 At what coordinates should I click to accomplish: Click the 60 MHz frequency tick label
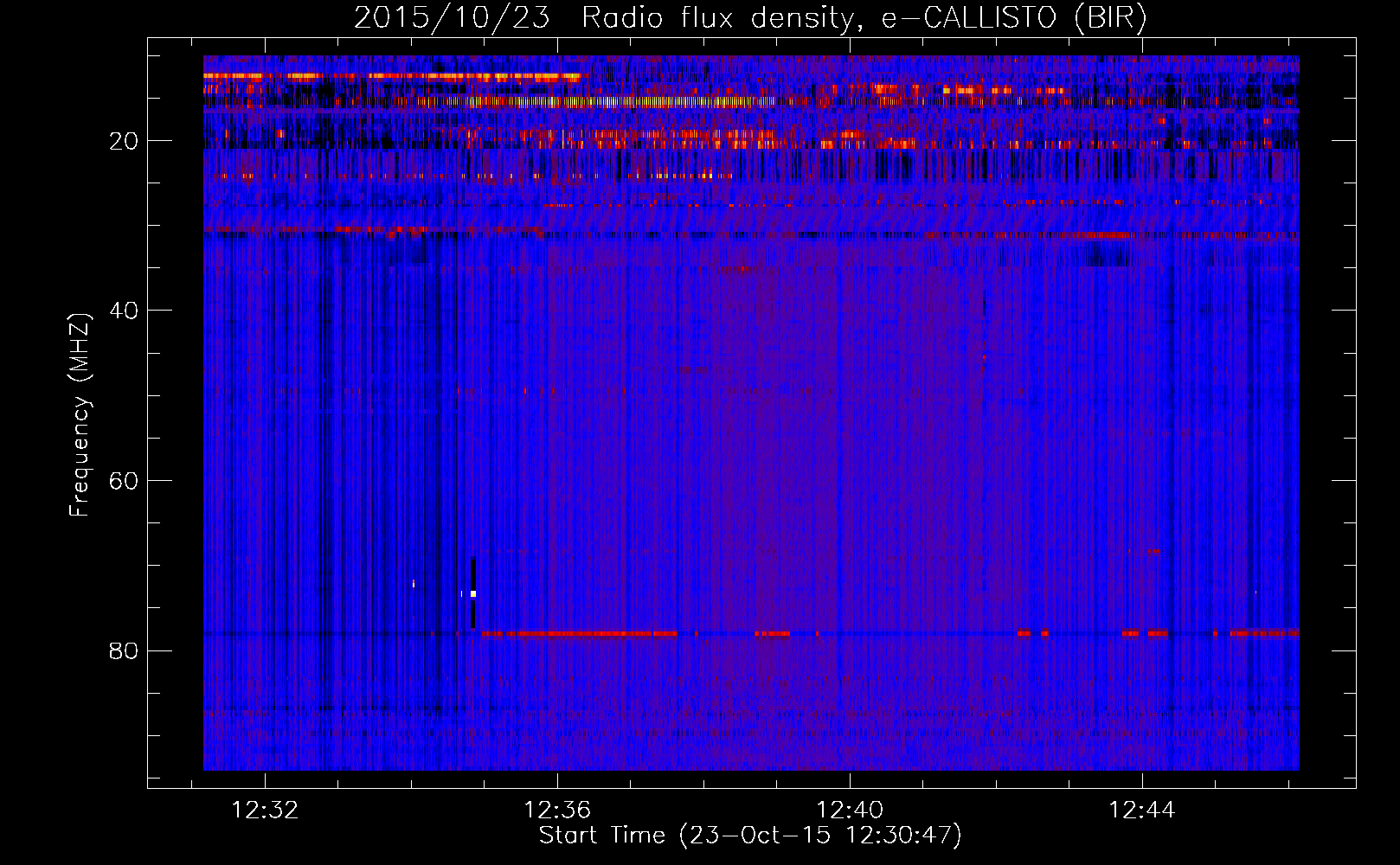125,481
